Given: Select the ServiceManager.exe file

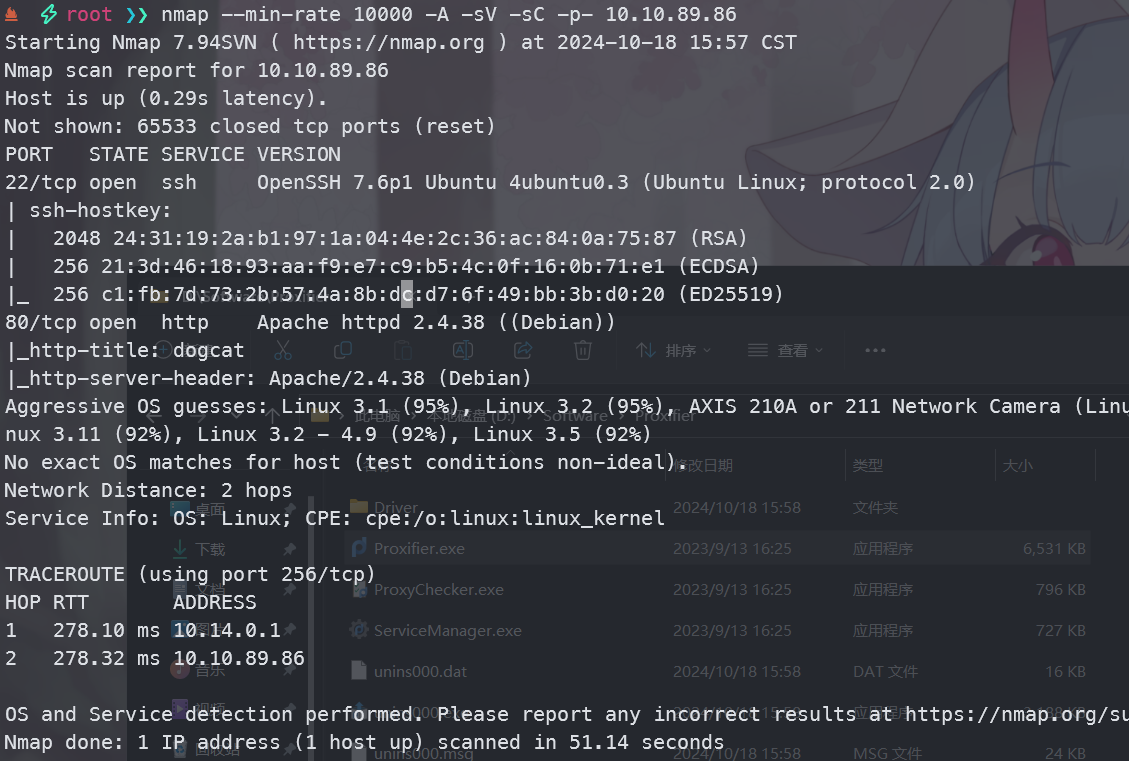Looking at the screenshot, I should point(447,630).
